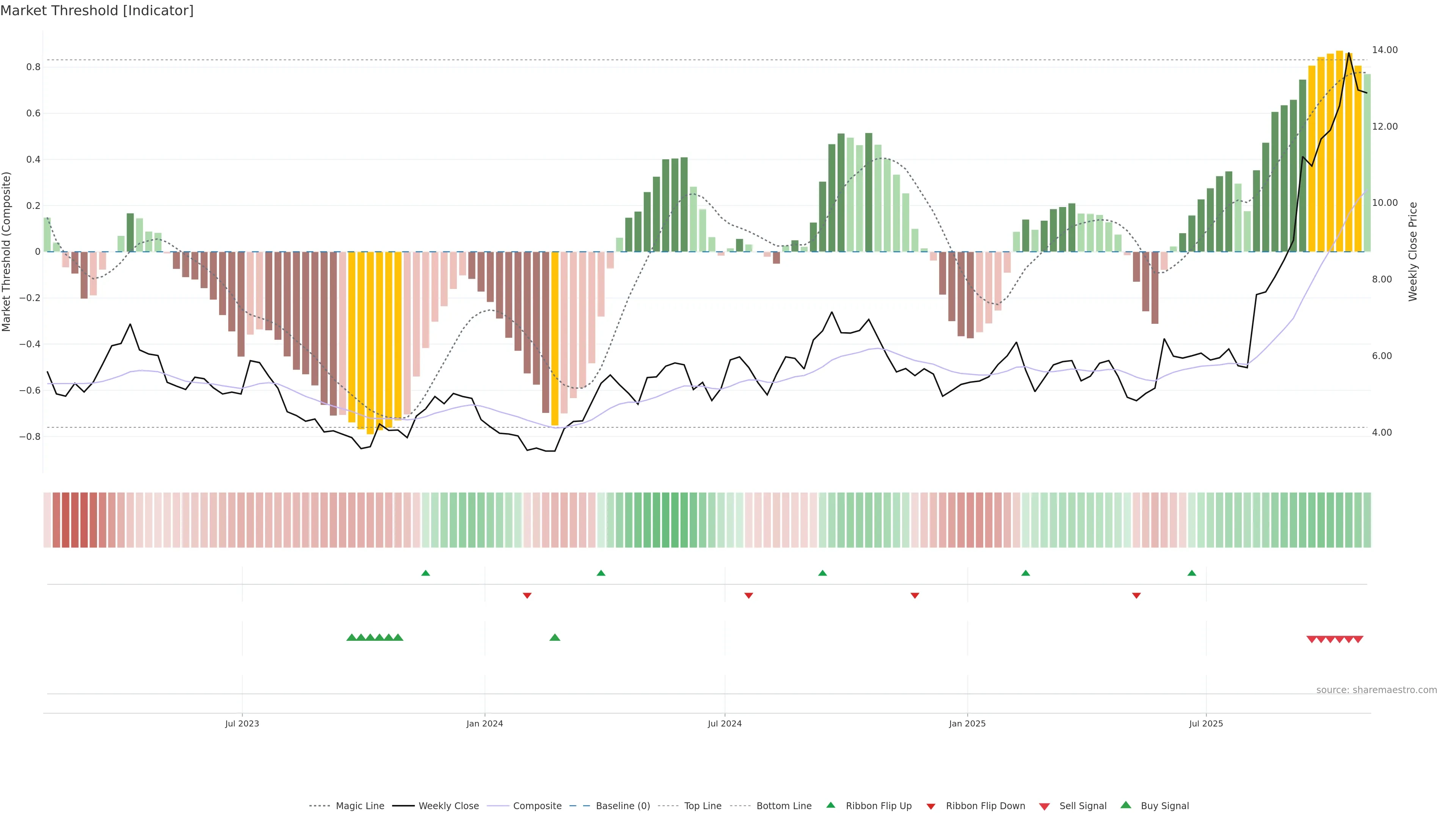Click the Baseline (0) legend entry
This screenshot has height=819, width=1456.
click(x=623, y=806)
